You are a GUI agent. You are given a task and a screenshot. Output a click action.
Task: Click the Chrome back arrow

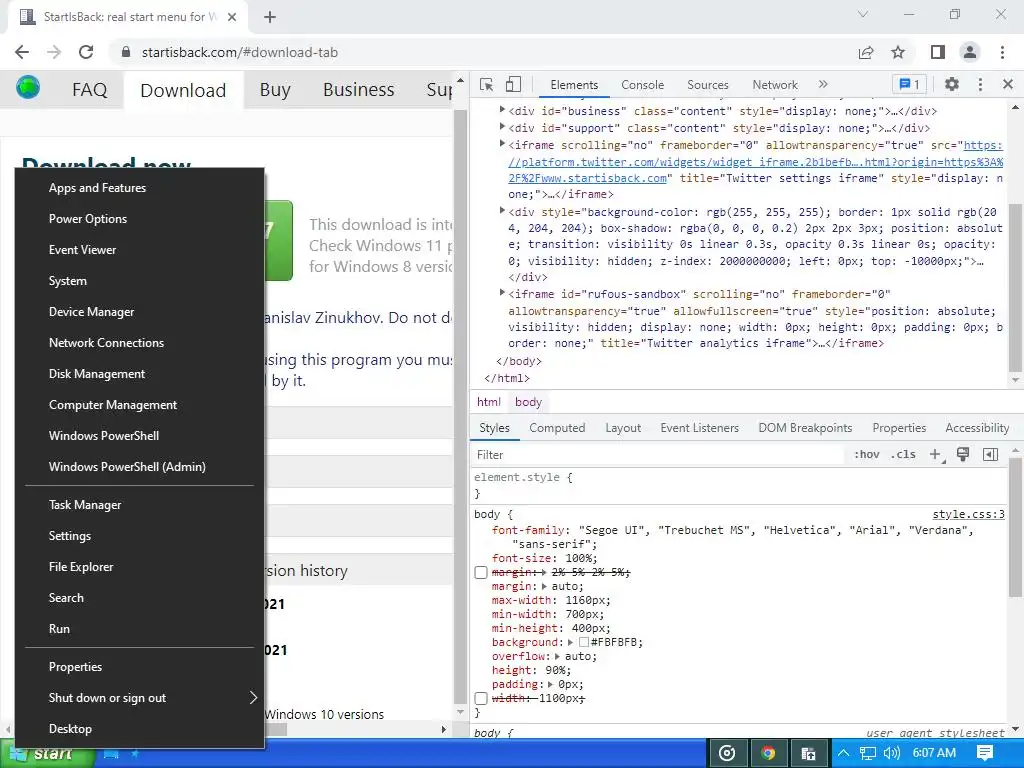point(22,52)
